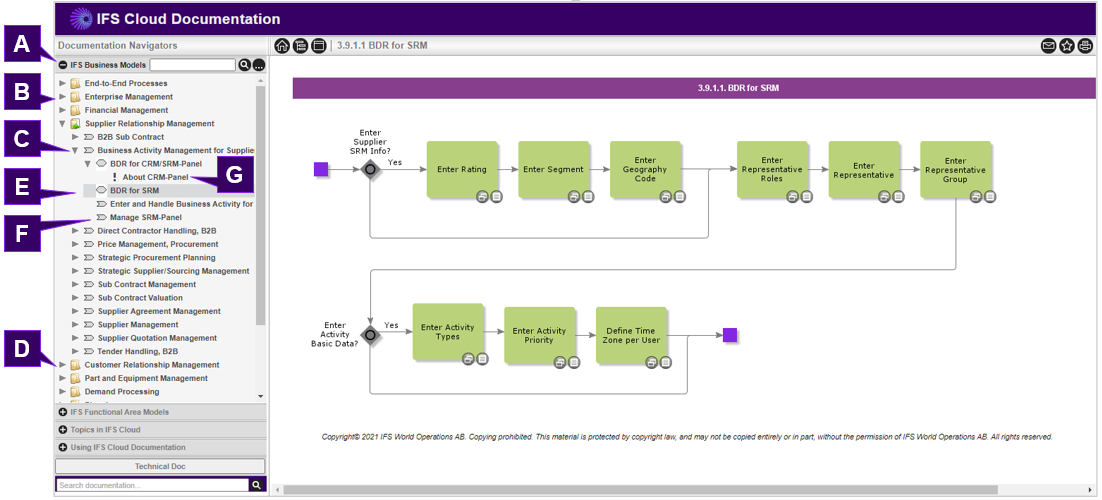Click the Financial Management folder icon
The image size is (1102, 500).
(x=75, y=110)
